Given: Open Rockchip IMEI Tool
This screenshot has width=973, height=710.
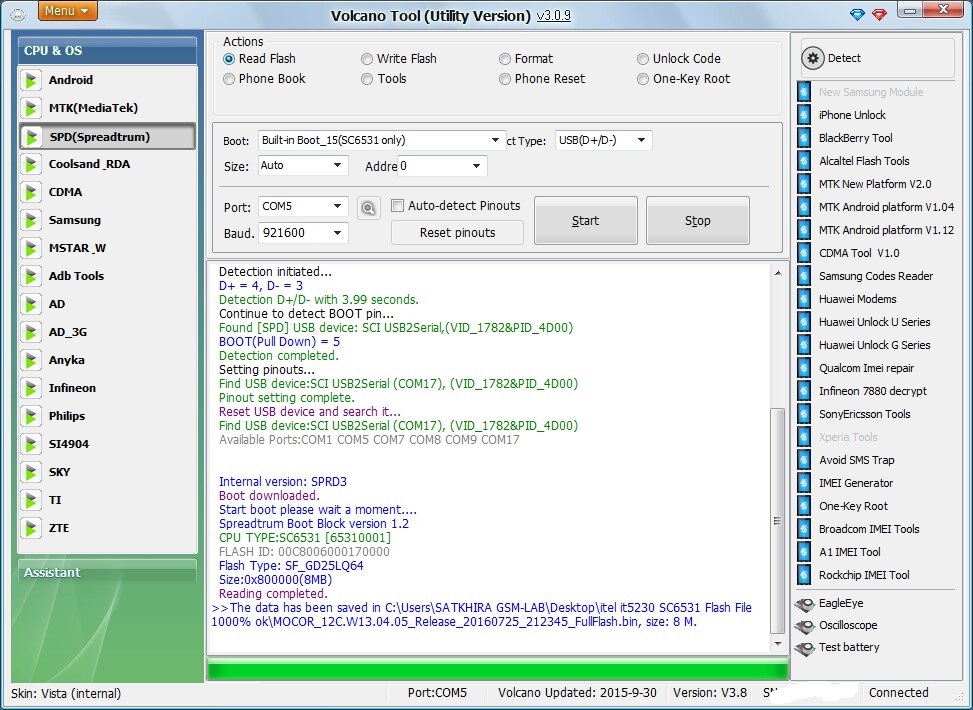Looking at the screenshot, I should tap(863, 575).
